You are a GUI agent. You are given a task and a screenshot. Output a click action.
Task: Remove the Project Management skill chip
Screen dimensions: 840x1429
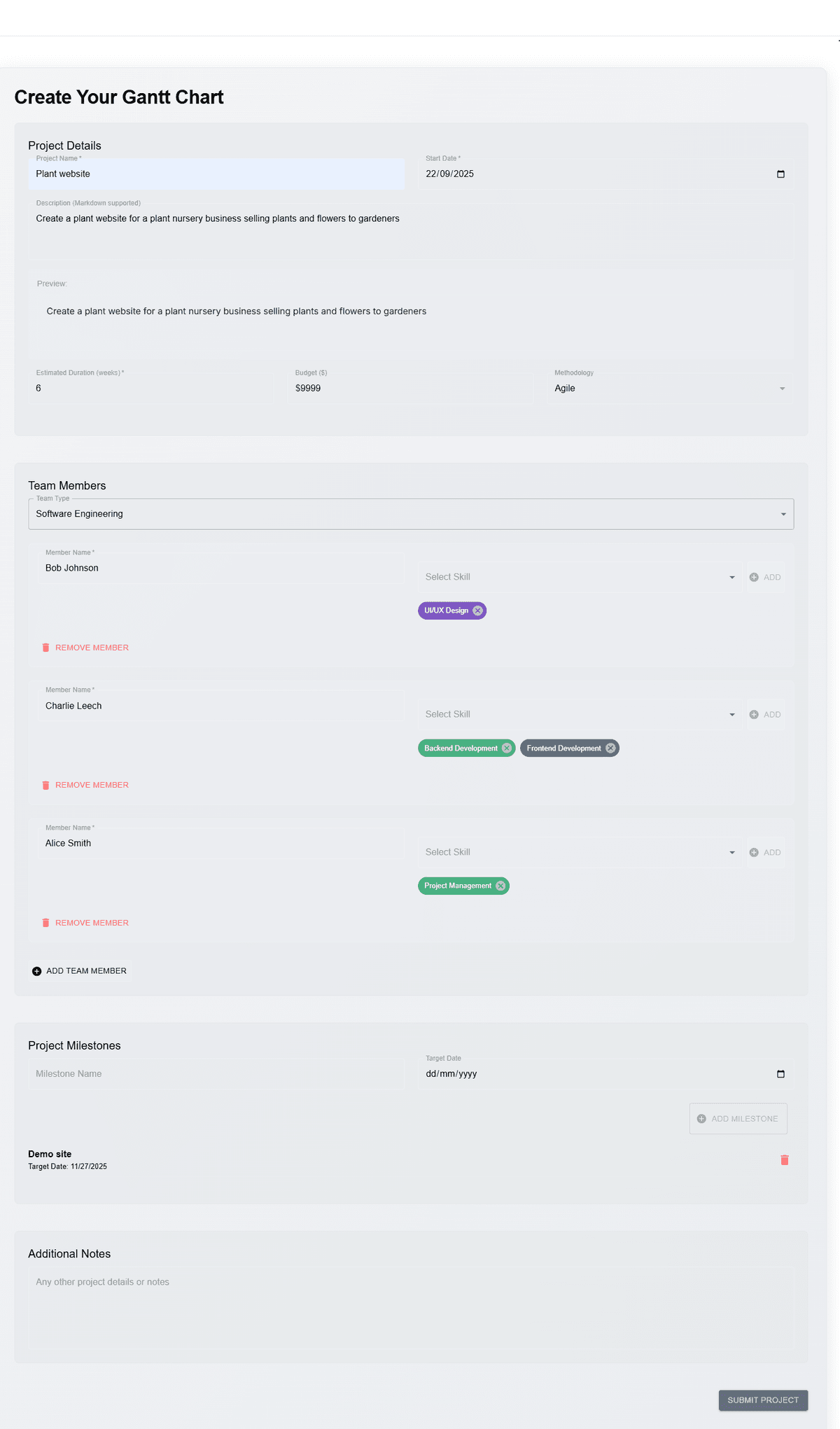pos(500,886)
